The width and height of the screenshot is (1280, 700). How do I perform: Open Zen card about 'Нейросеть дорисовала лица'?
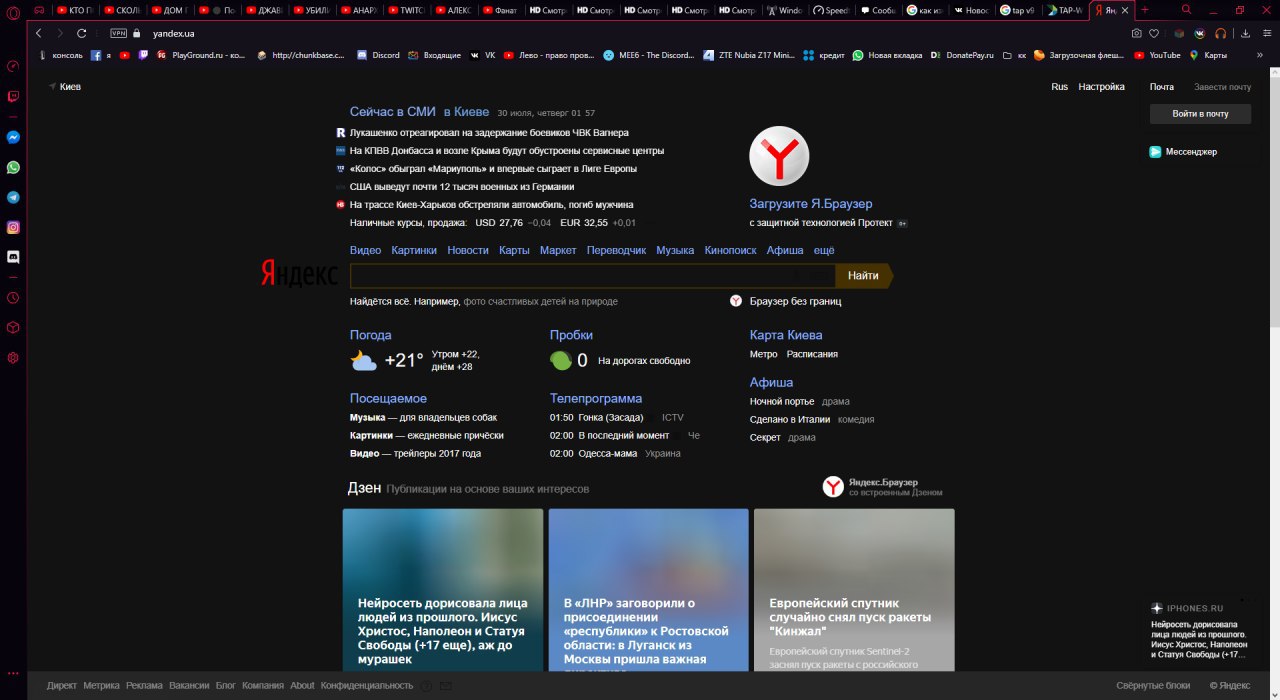443,589
